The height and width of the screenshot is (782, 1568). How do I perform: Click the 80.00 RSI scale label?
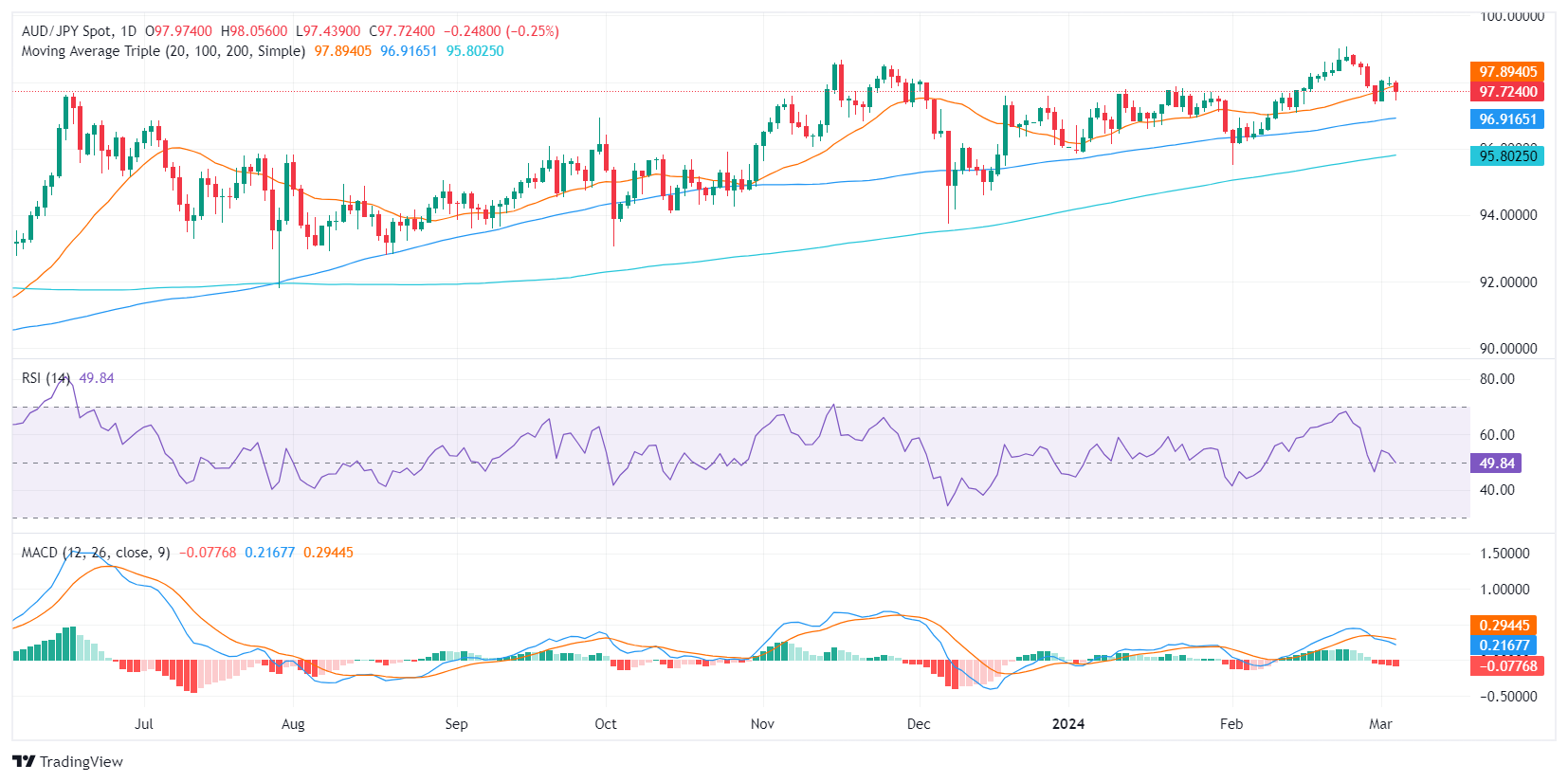[x=1497, y=379]
